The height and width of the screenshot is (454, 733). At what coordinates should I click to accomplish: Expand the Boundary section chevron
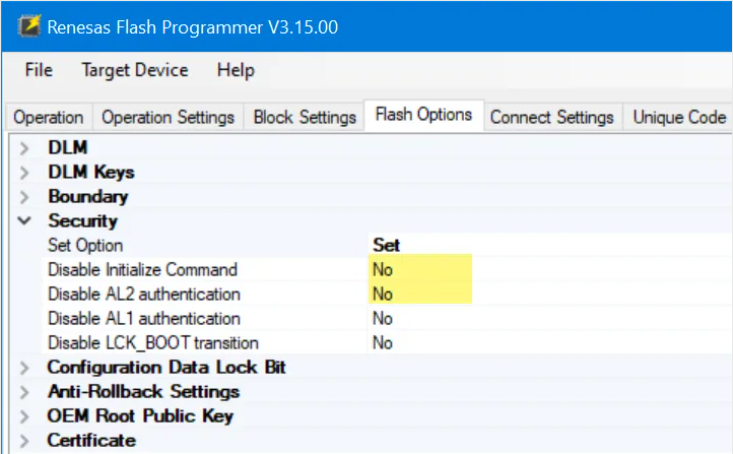pyautogui.click(x=24, y=197)
